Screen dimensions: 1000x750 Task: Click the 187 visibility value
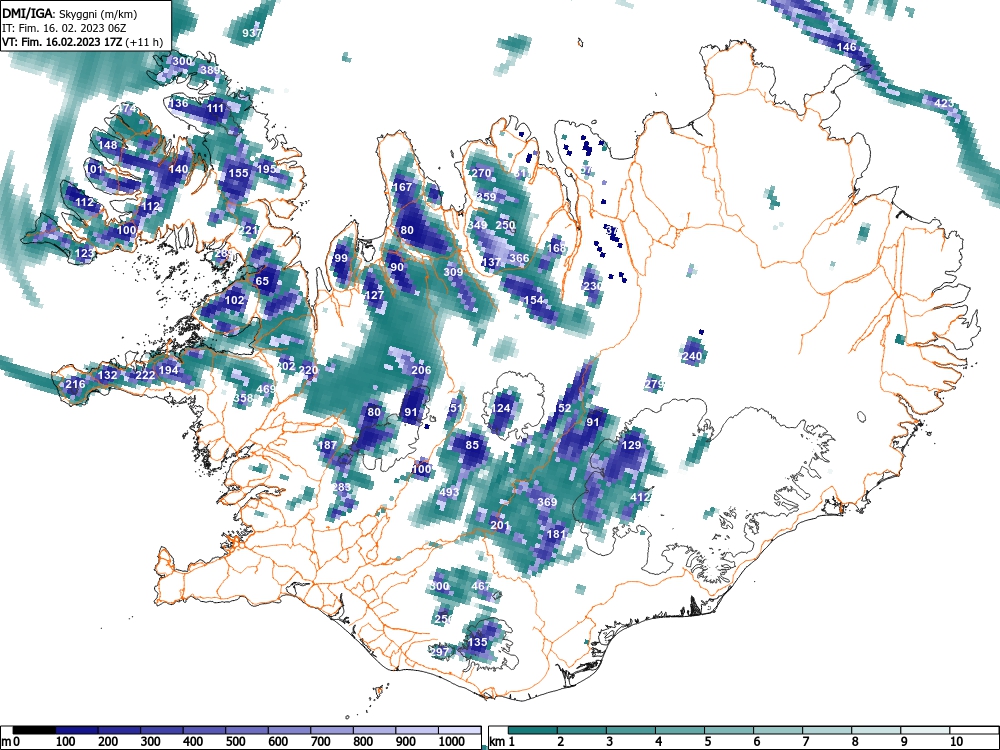(327, 445)
